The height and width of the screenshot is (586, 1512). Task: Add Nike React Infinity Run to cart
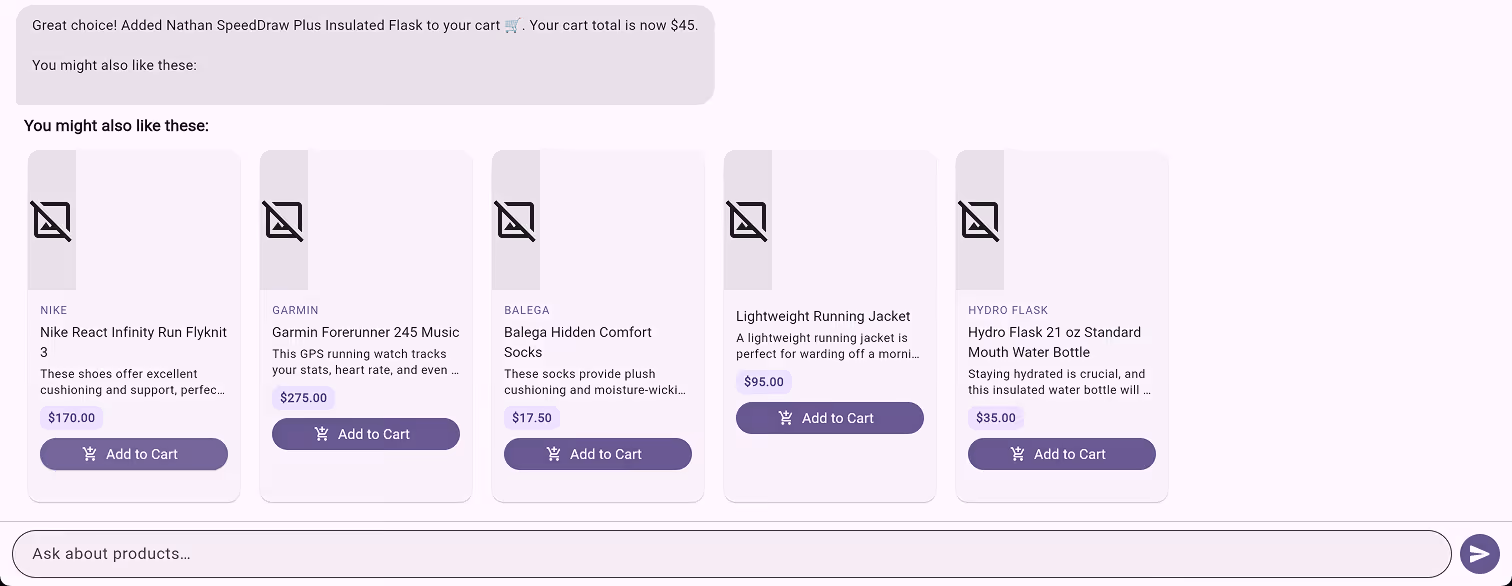pyautogui.click(x=134, y=454)
